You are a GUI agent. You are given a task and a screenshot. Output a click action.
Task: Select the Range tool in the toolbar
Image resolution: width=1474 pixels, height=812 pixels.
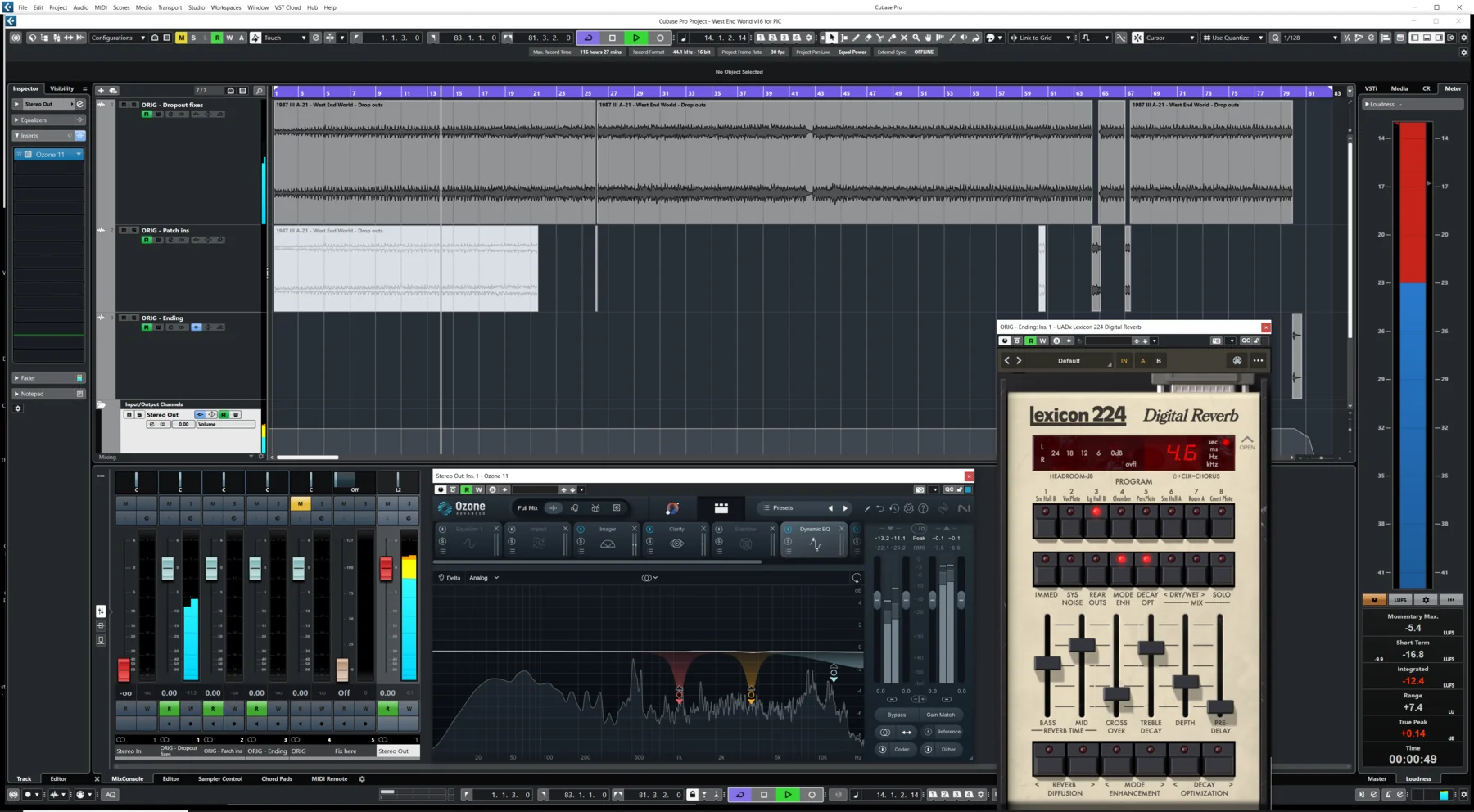coord(844,38)
